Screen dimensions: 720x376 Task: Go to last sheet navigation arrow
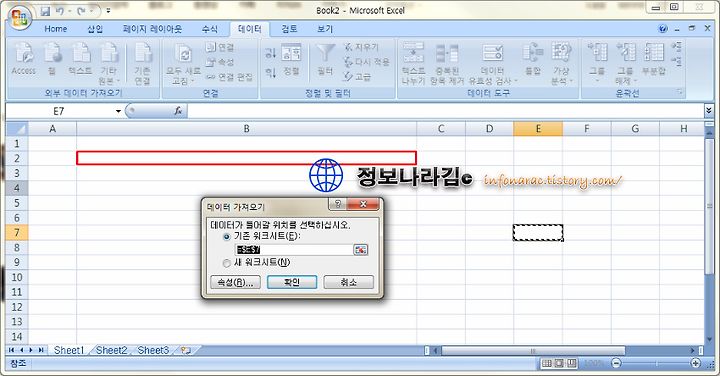pos(41,350)
